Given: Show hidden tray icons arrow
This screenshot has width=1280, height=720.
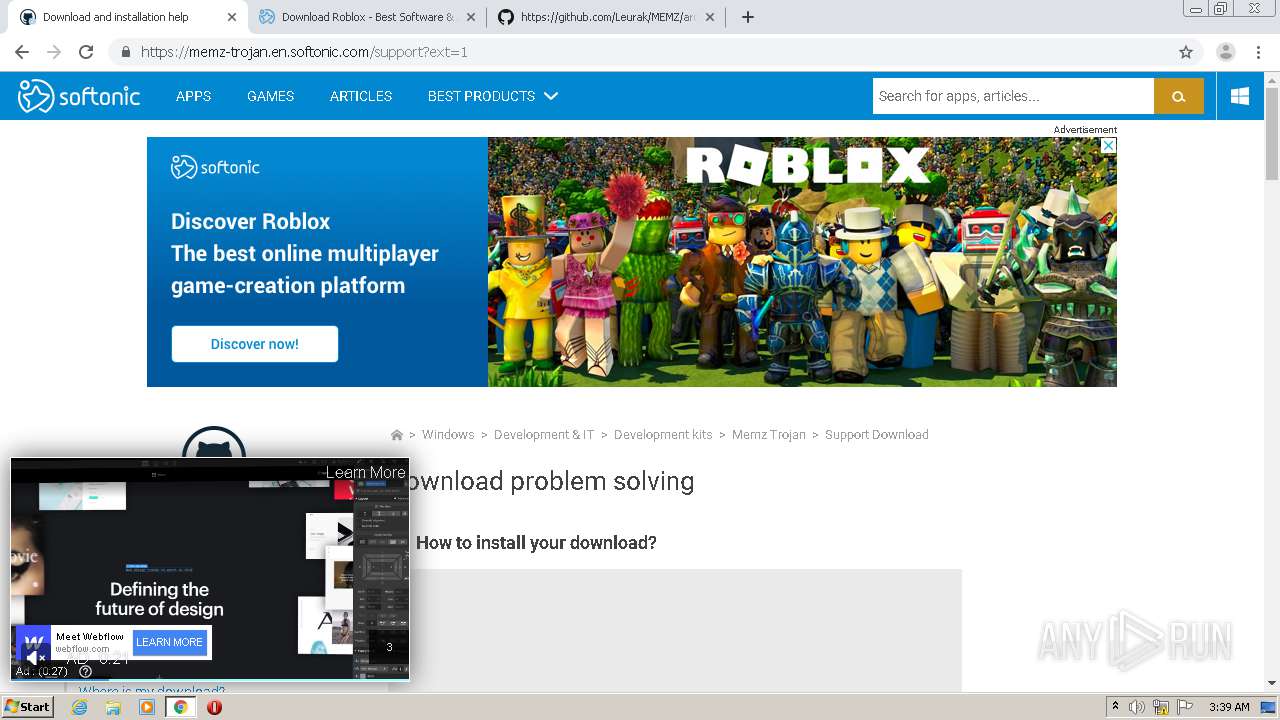Looking at the screenshot, I should (x=1115, y=707).
